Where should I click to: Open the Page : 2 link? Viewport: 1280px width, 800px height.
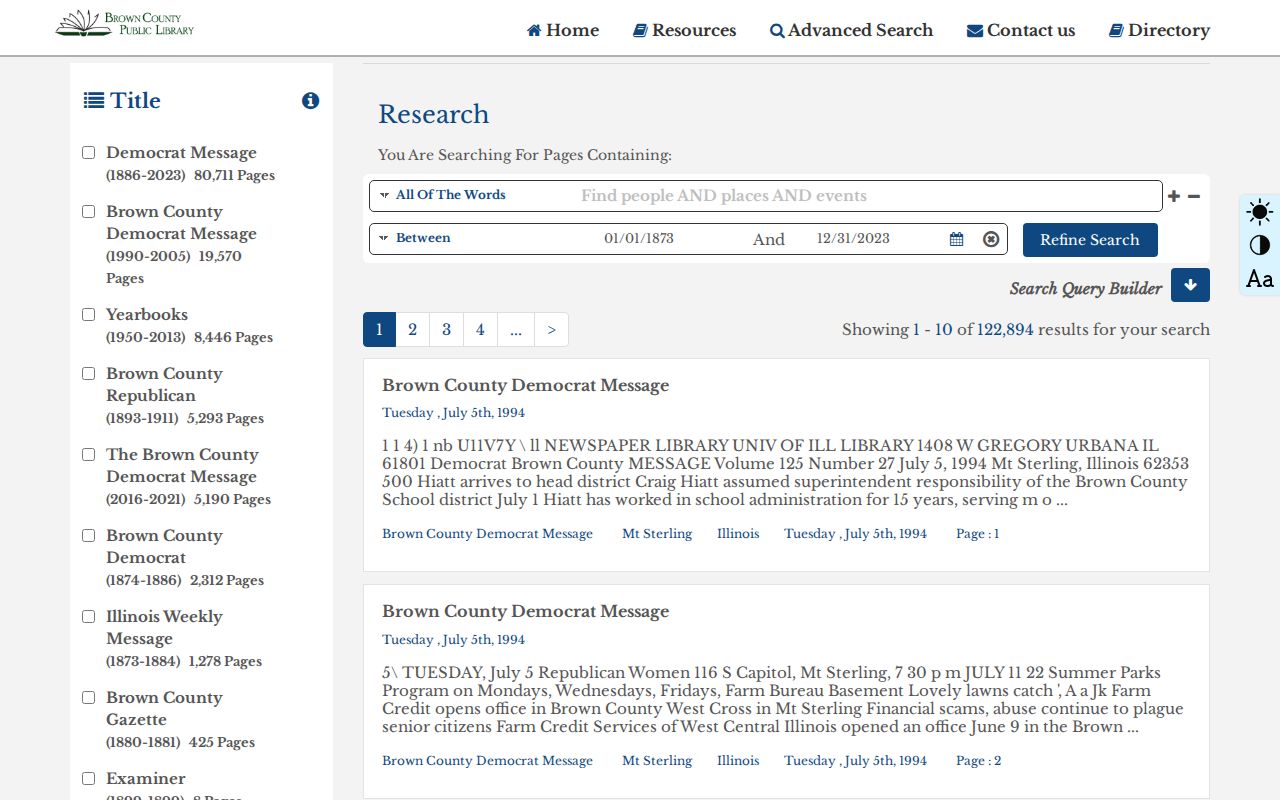[x=978, y=761]
